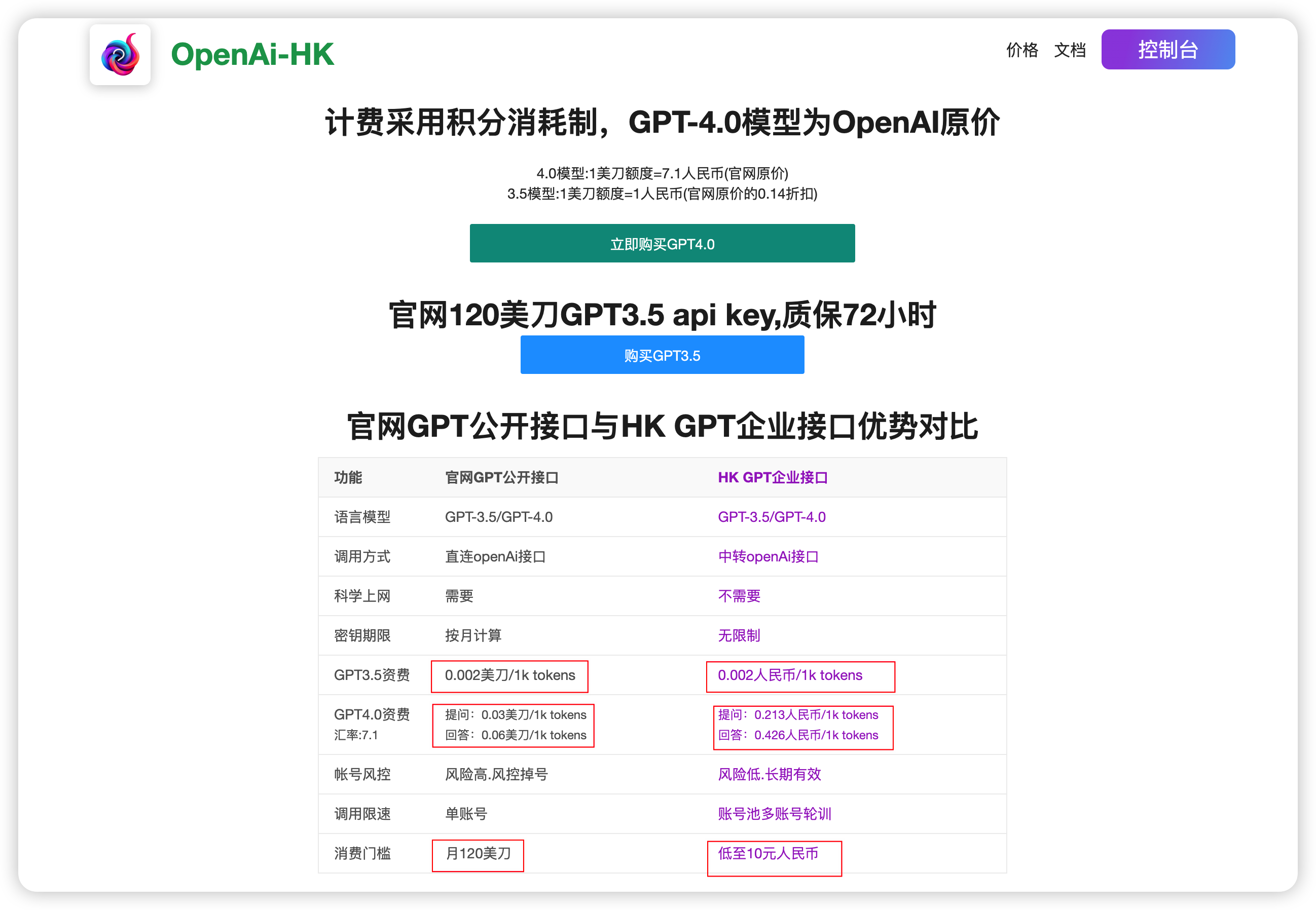Open the 控制台 console button

pyautogui.click(x=1167, y=50)
